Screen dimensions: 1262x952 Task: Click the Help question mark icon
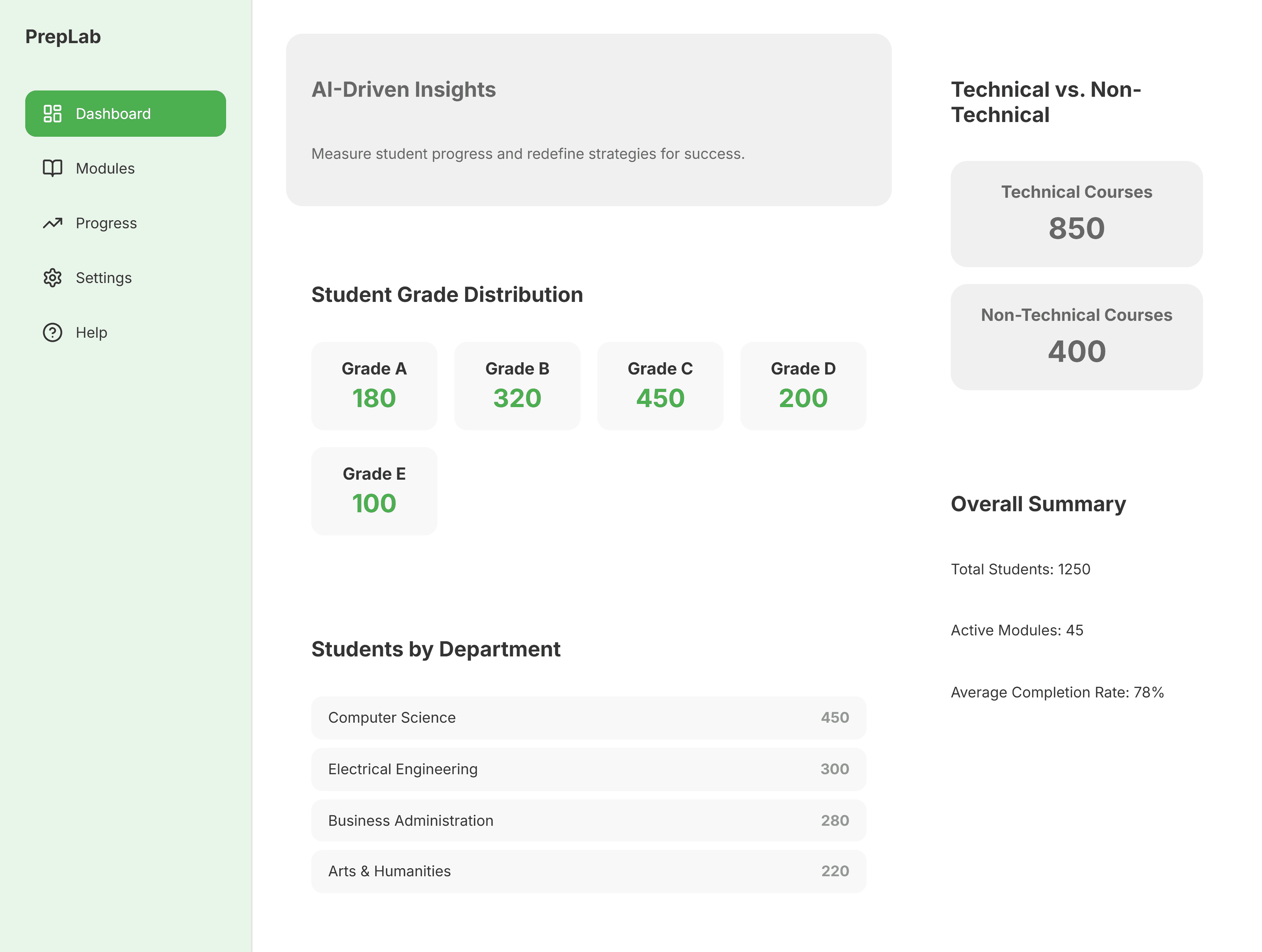53,332
